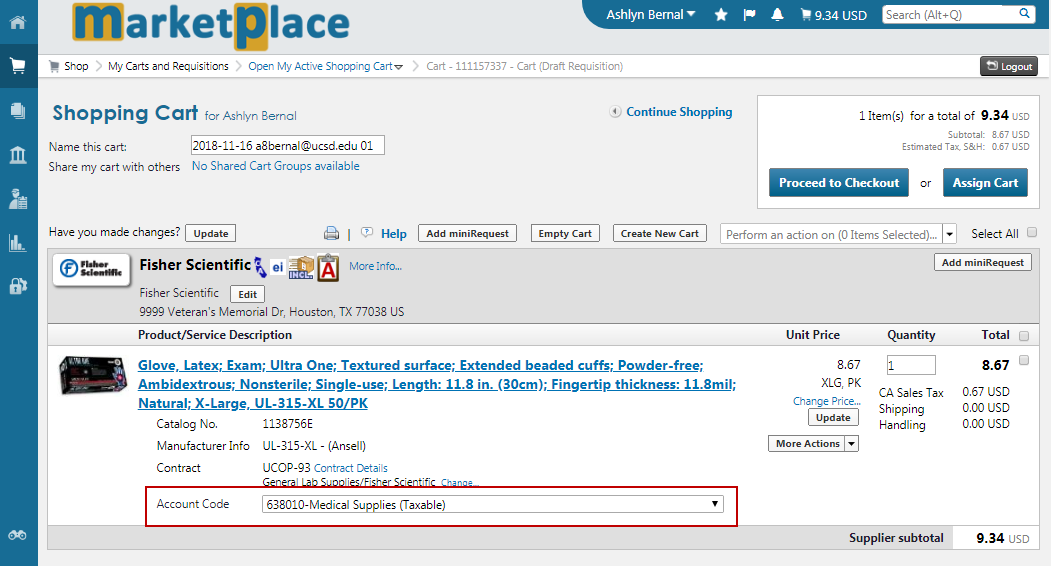This screenshot has width=1051, height=566.
Task: Click the red 'A' clipboard icon
Action: 328,268
